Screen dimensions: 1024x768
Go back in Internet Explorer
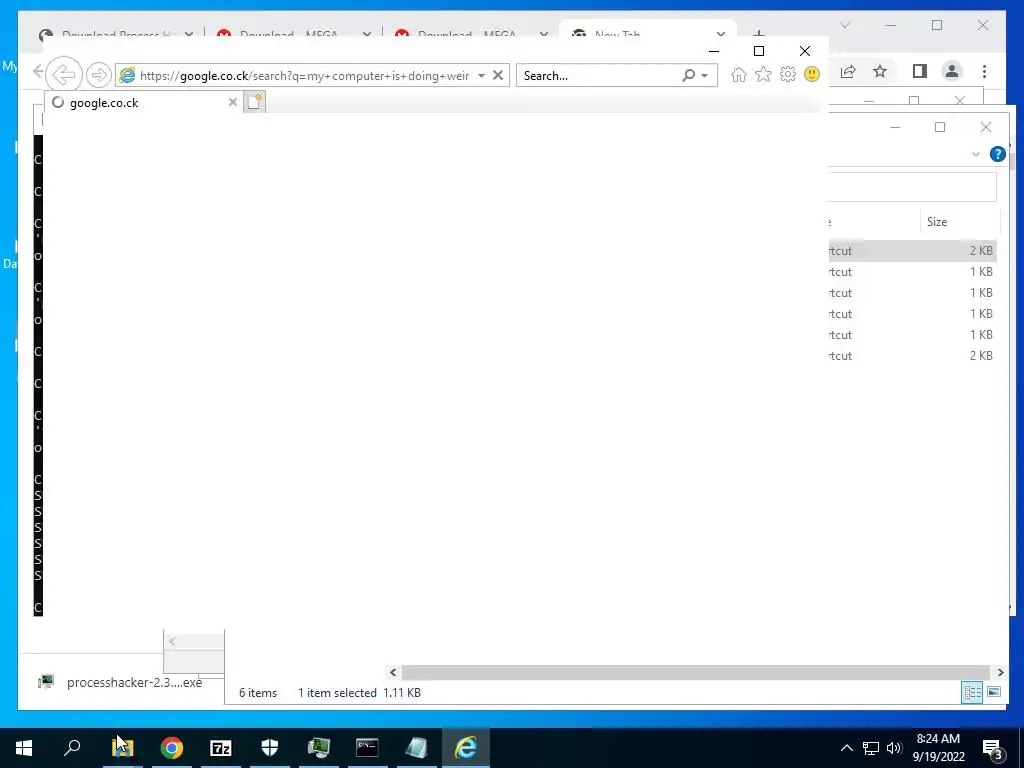pyautogui.click(x=64, y=75)
